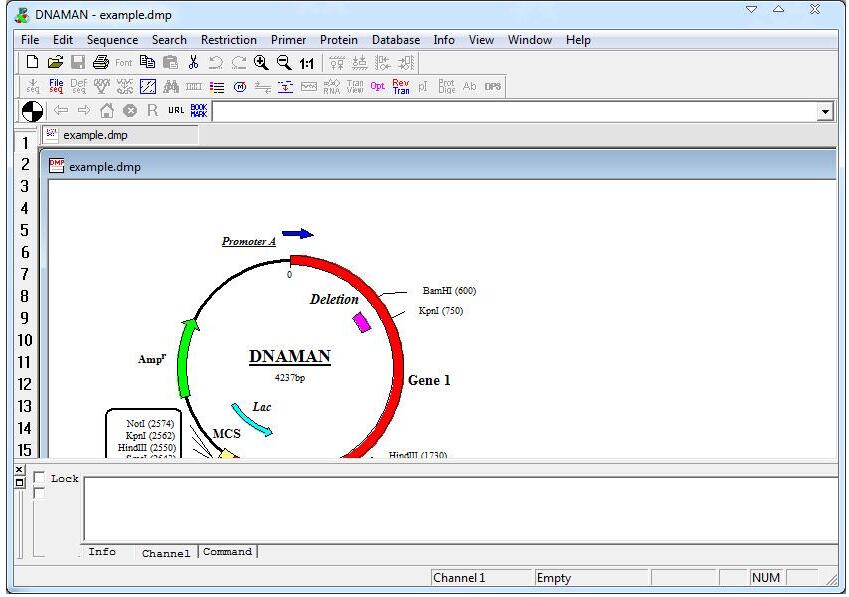Click the diagonal dot-plot box icon
The height and width of the screenshot is (597, 849).
point(148,87)
